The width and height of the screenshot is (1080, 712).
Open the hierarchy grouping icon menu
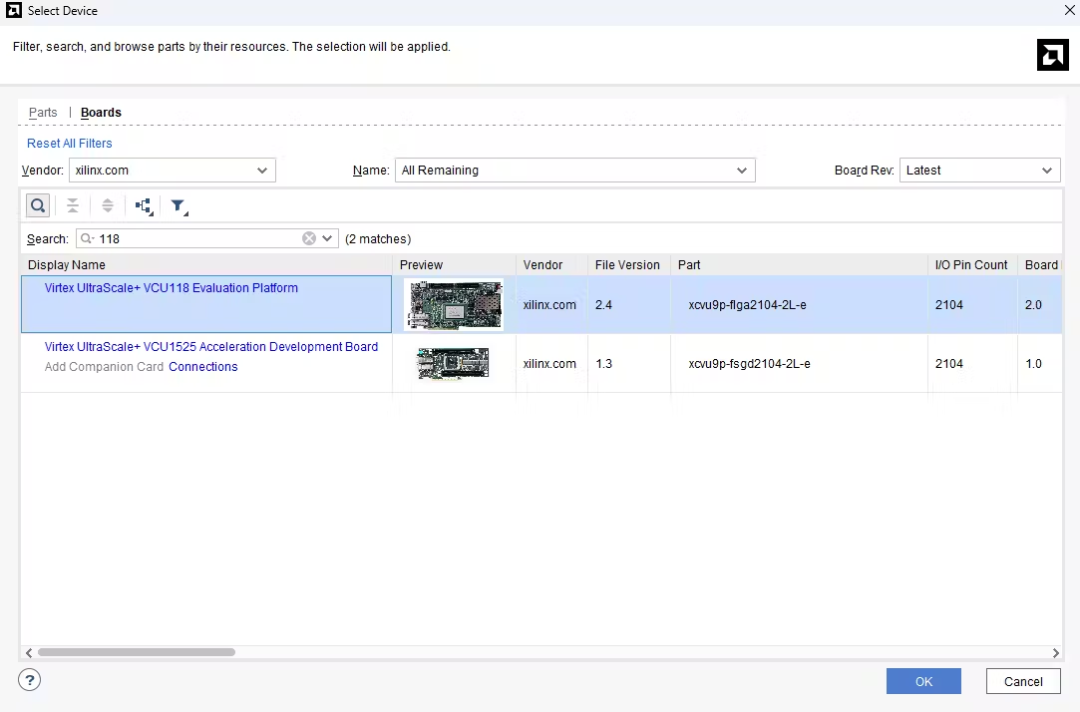point(144,206)
